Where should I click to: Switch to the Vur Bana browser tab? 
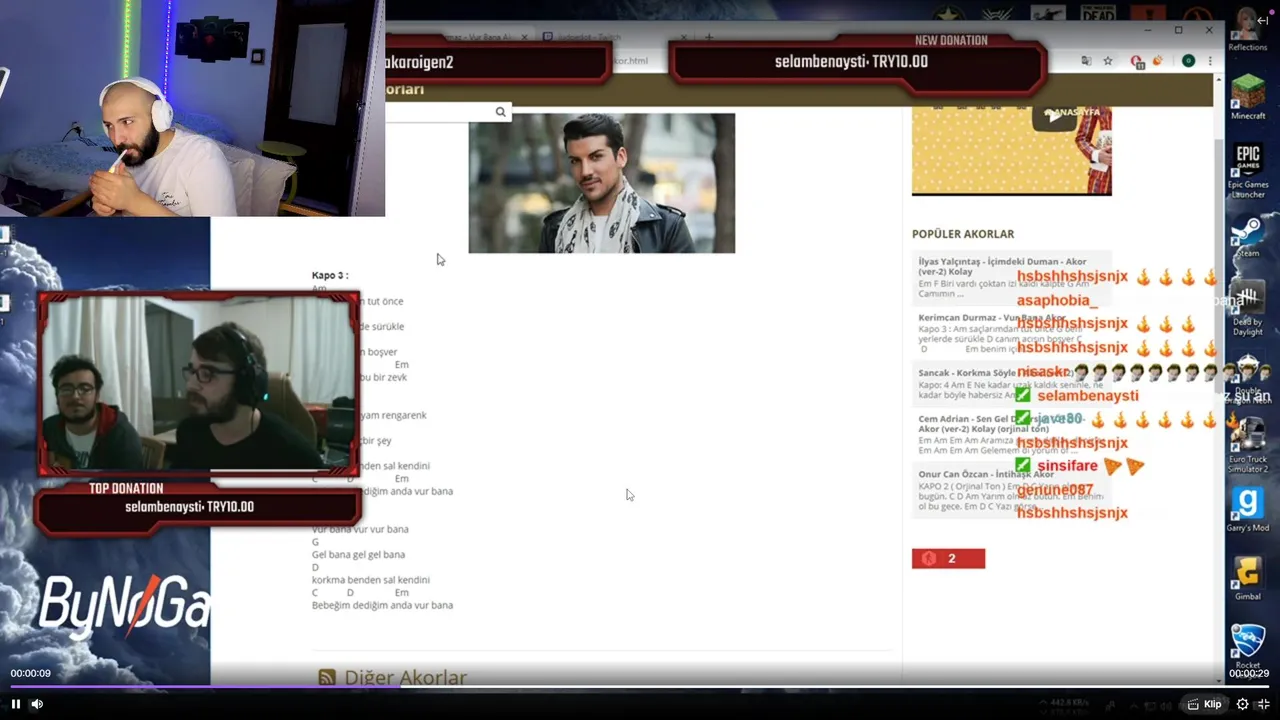click(x=460, y=37)
